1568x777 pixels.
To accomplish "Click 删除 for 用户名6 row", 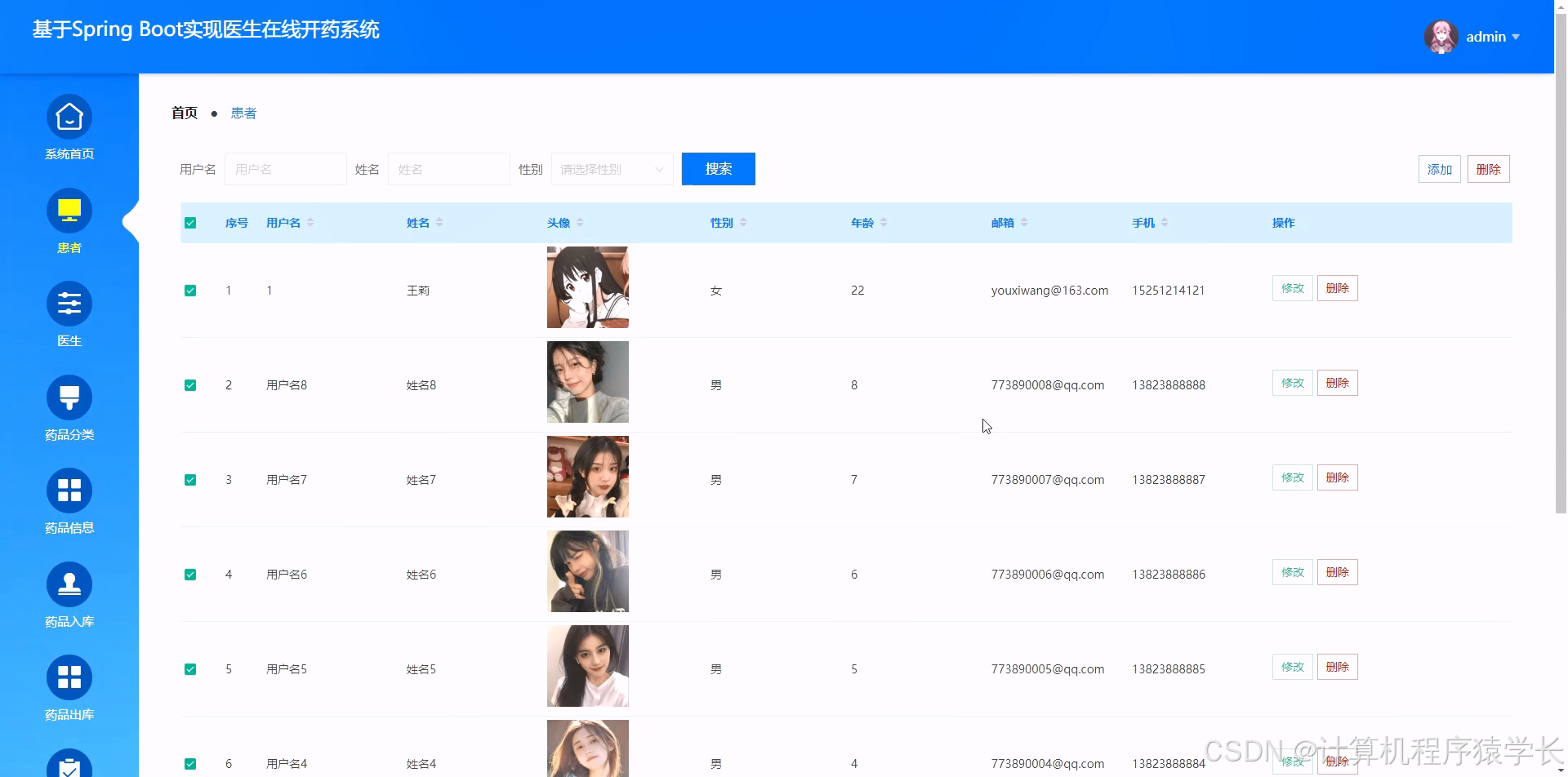I will pyautogui.click(x=1338, y=572).
